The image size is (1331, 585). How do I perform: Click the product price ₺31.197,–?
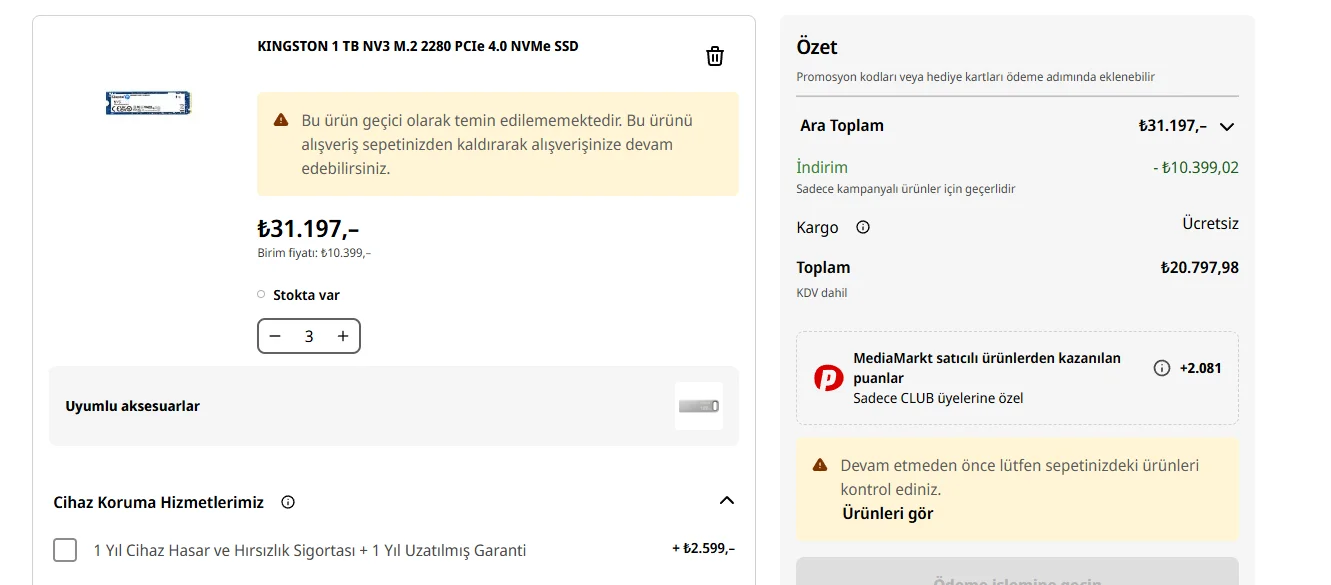click(308, 229)
